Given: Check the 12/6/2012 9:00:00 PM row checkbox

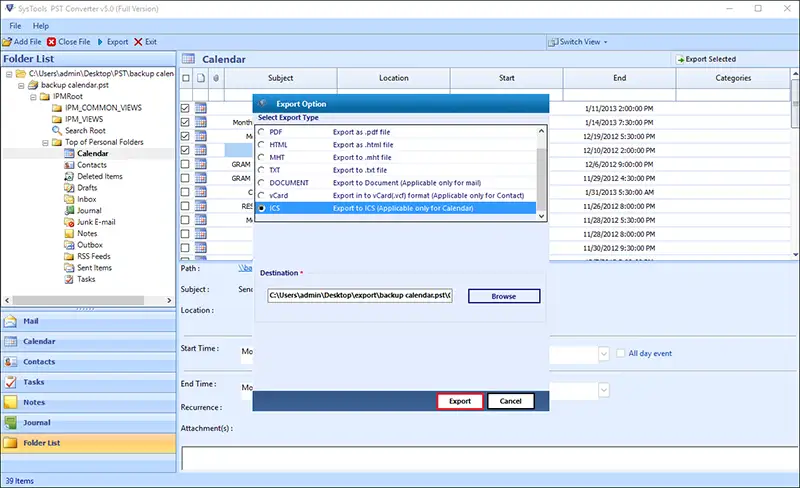Looking at the screenshot, I should [x=185, y=164].
